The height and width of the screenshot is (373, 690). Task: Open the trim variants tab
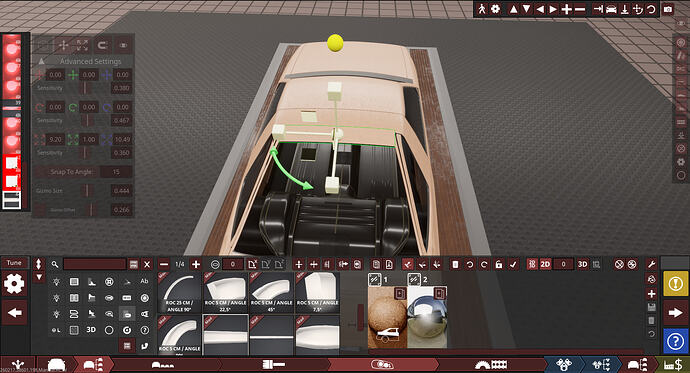click(x=93, y=365)
